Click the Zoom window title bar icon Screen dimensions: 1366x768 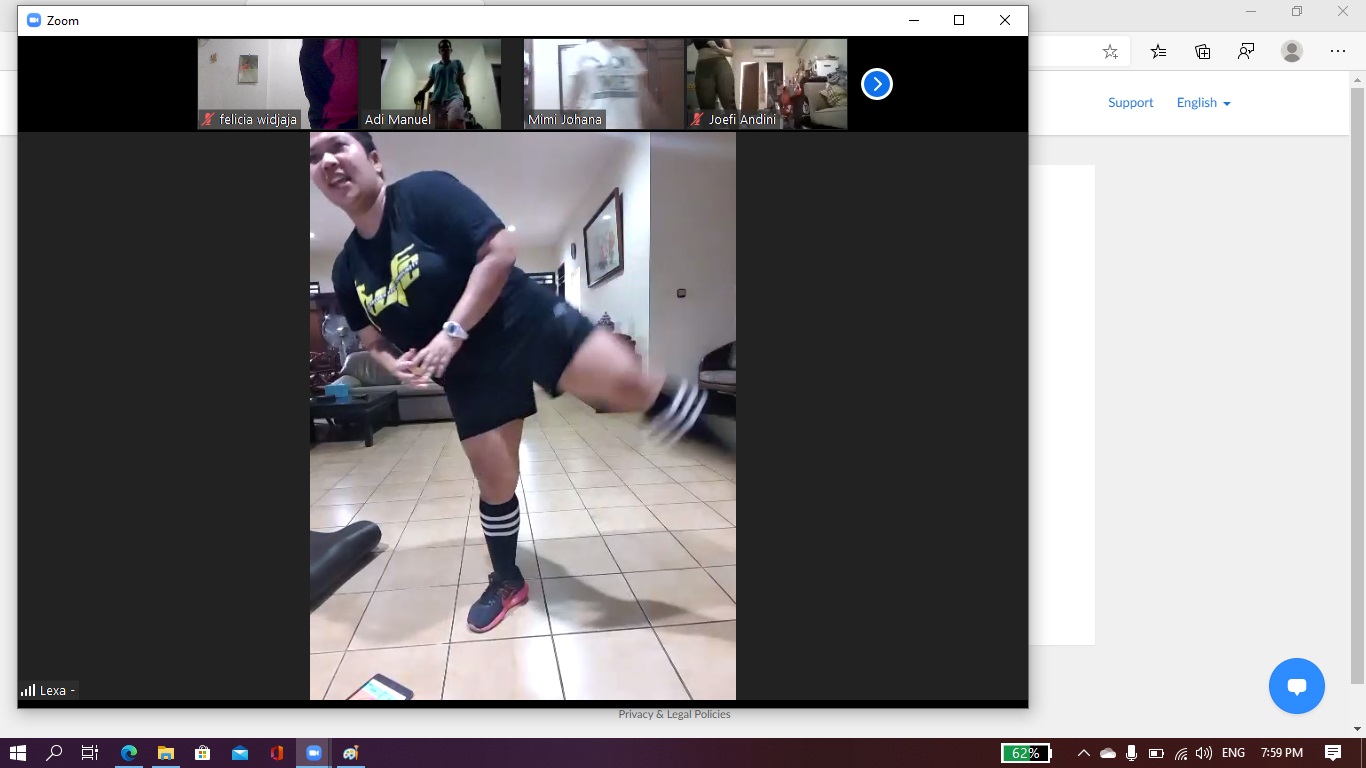pyautogui.click(x=33, y=20)
